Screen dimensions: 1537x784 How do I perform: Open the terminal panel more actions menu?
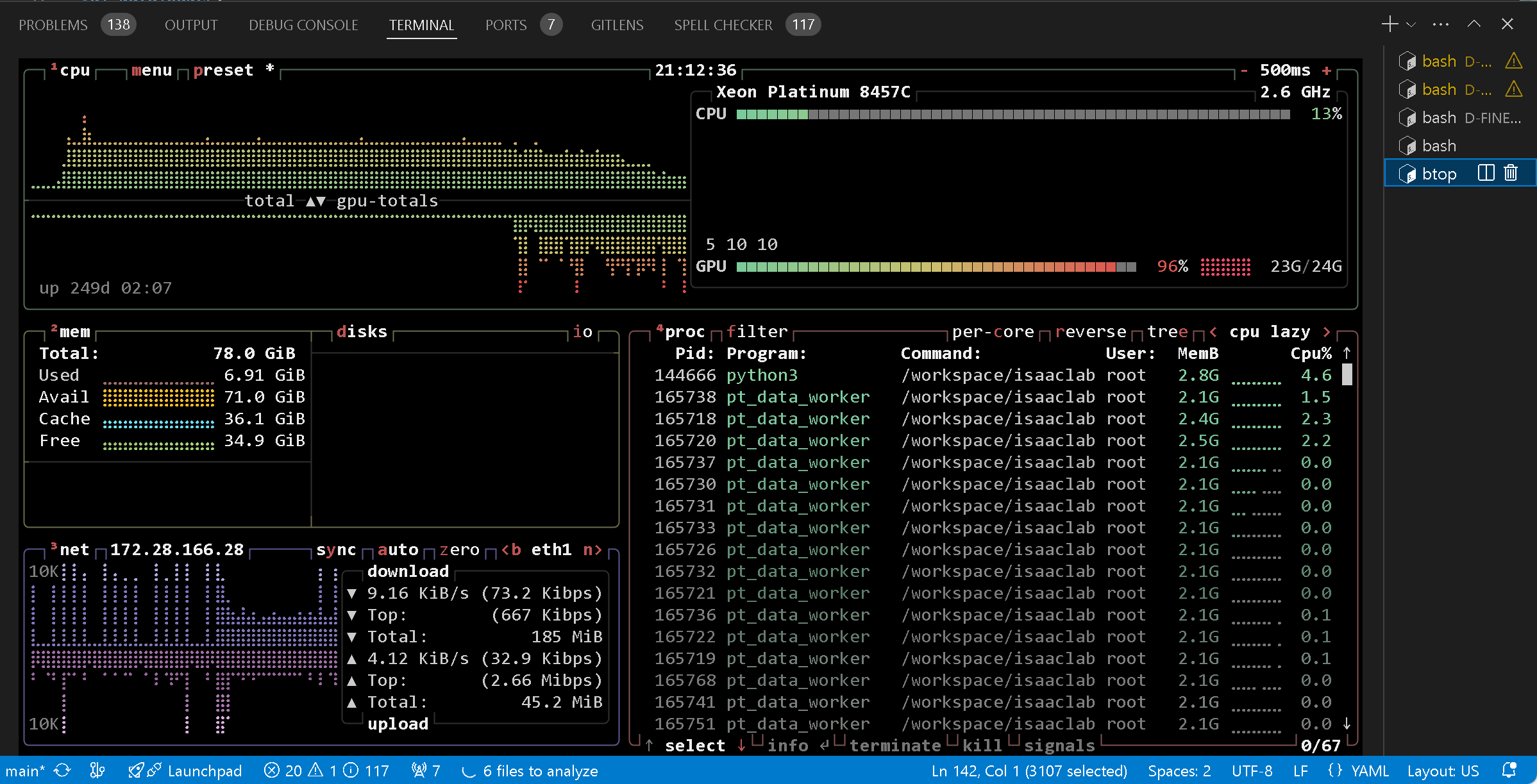tap(1441, 24)
